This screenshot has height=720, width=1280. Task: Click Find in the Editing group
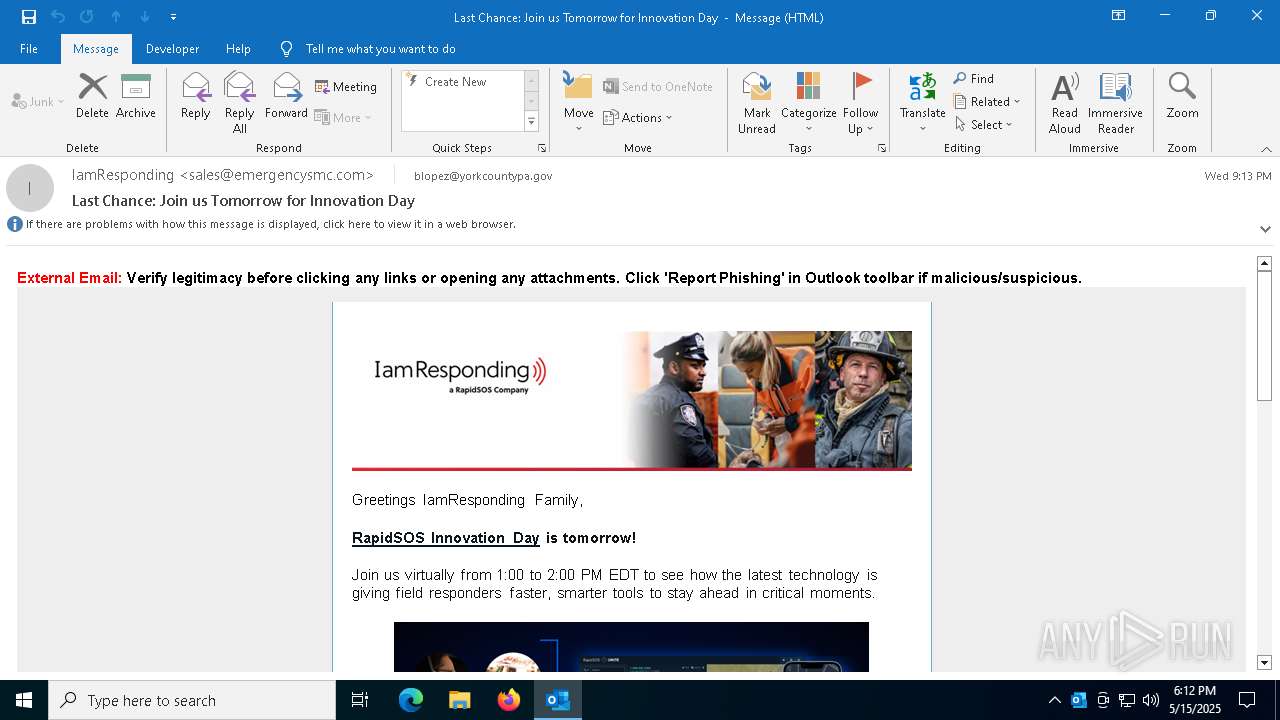[973, 79]
